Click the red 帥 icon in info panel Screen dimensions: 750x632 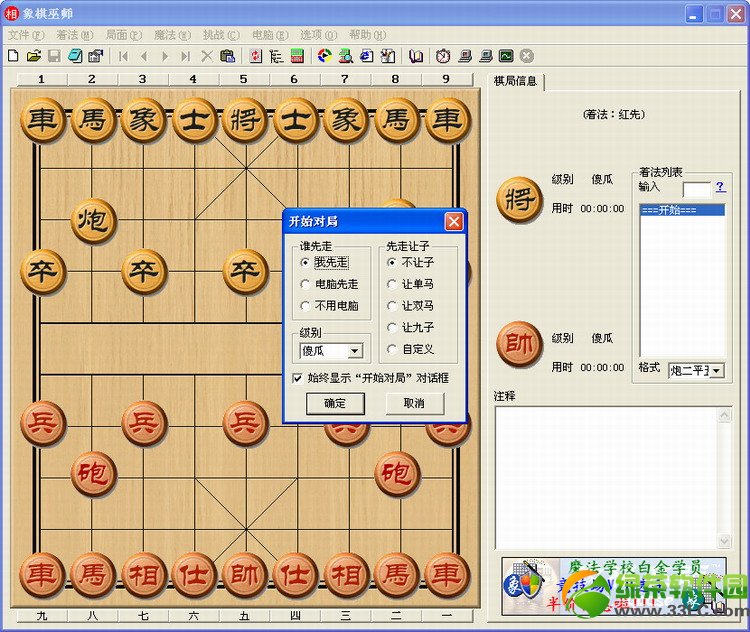click(520, 344)
